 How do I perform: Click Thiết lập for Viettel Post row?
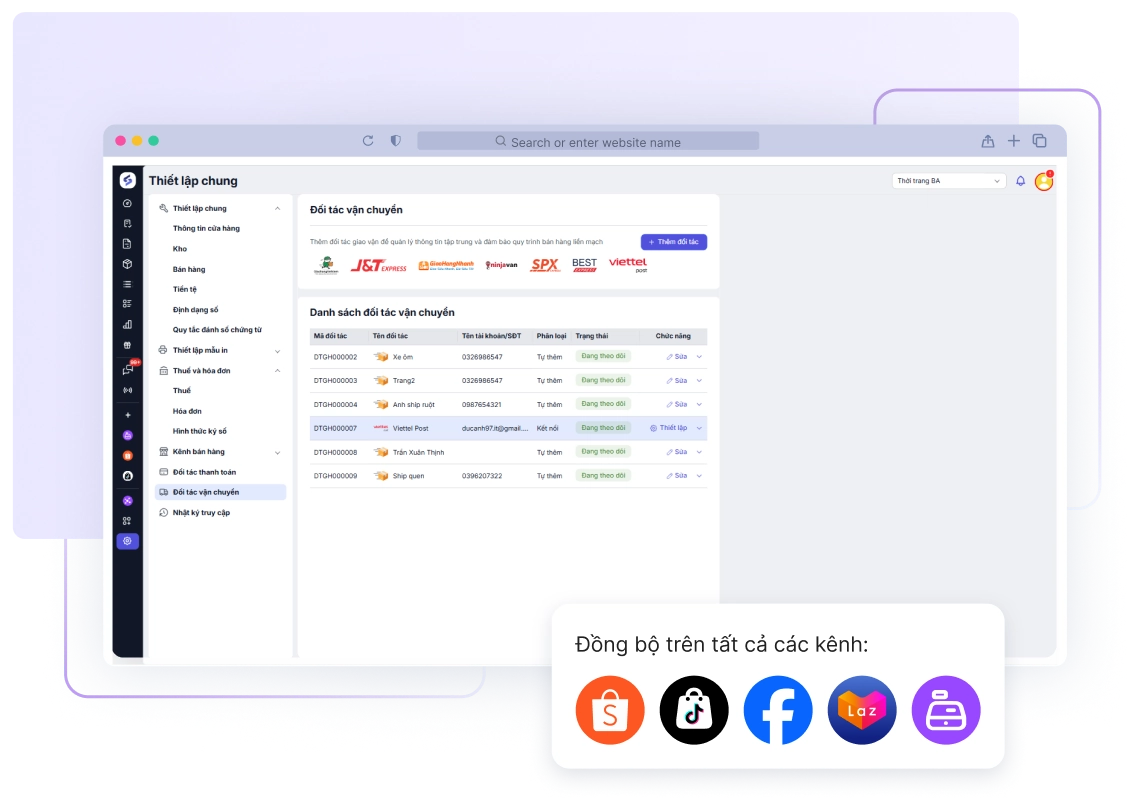tap(669, 428)
